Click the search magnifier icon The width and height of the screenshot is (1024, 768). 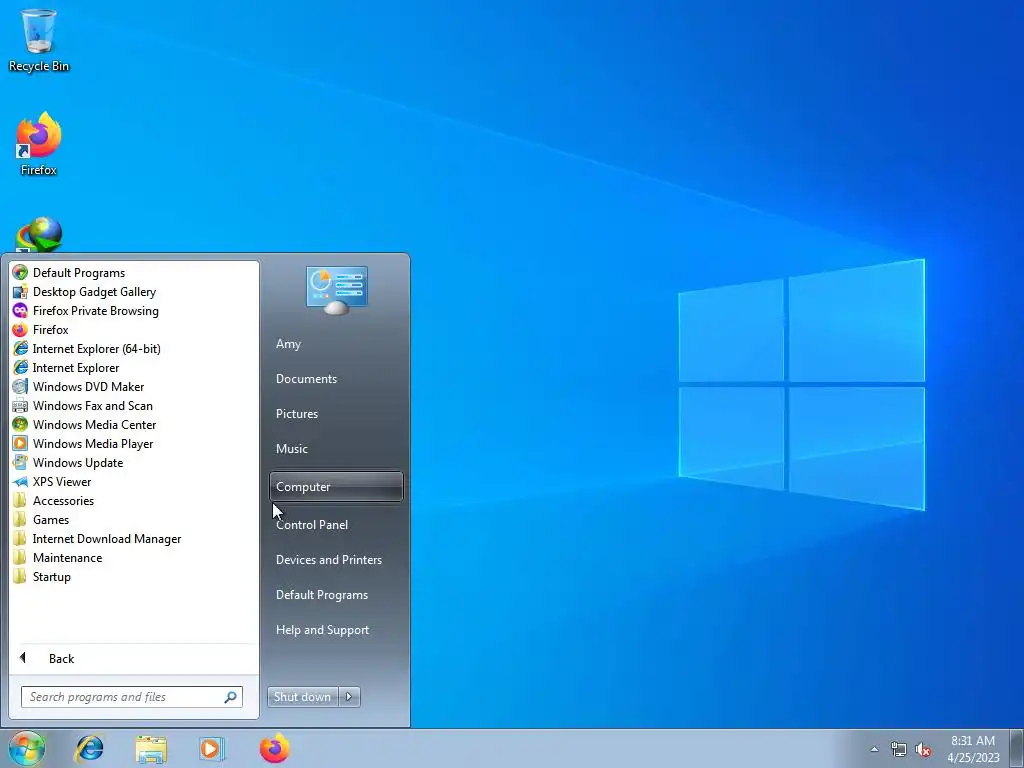[231, 697]
